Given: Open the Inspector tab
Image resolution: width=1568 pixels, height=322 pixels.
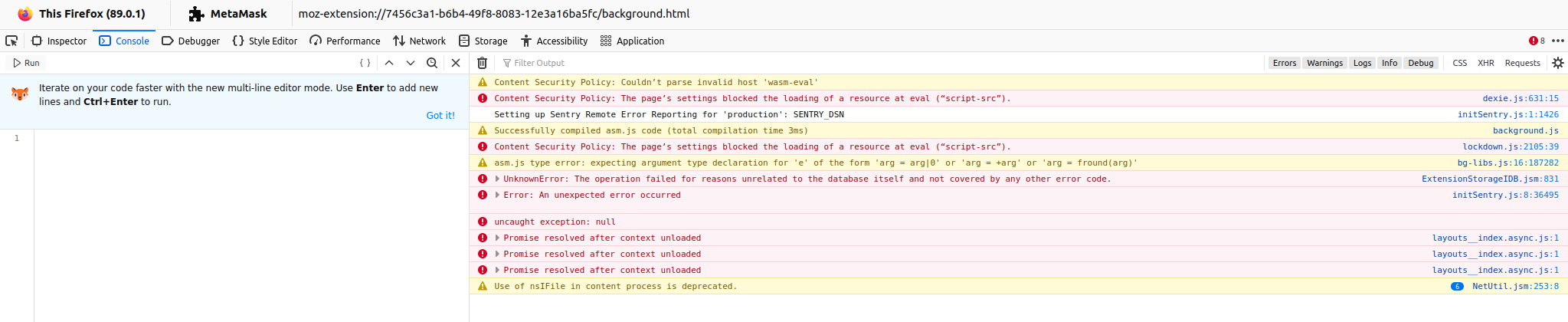Looking at the screenshot, I should pyautogui.click(x=59, y=41).
